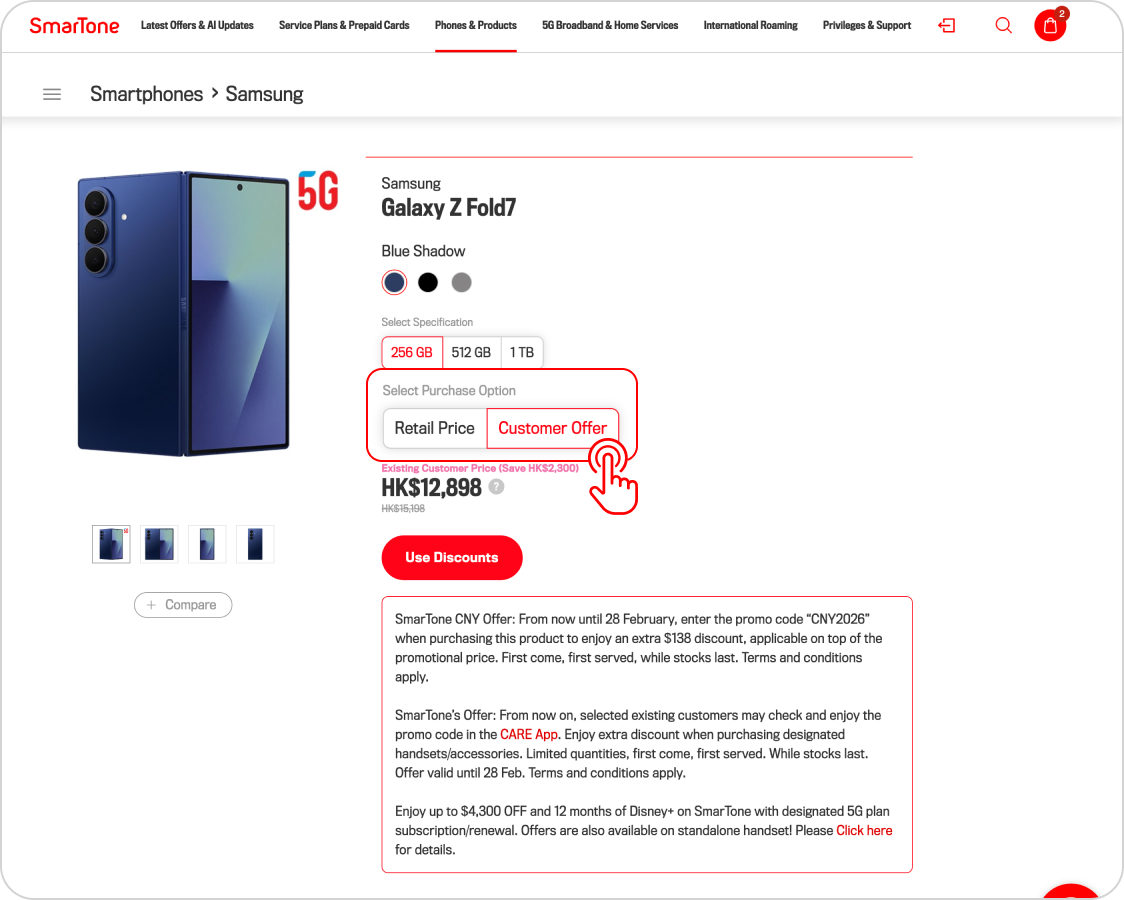The image size is (1124, 900).
Task: Select the Customer Offer option
Action: click(x=552, y=428)
